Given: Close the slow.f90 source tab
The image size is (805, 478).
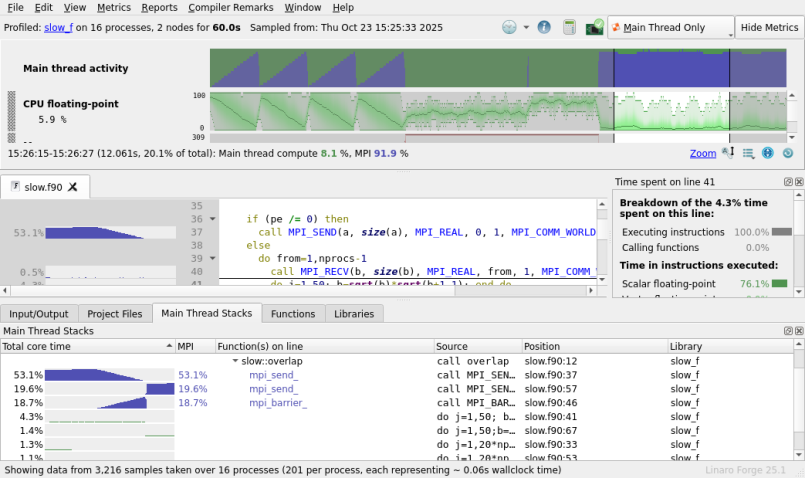Looking at the screenshot, I should [73, 186].
